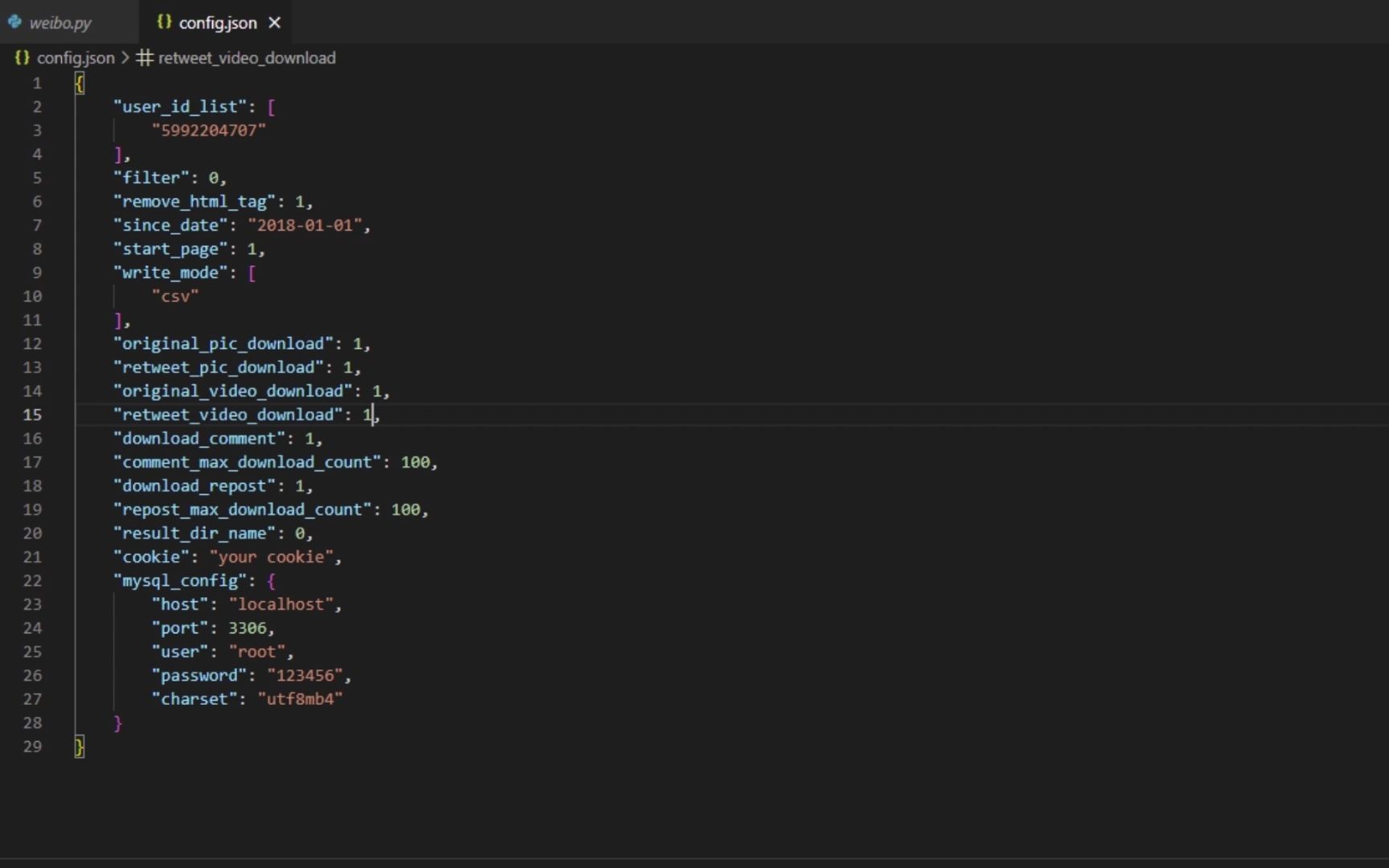1389x868 pixels.
Task: Click the "filter" key on line 5
Action: pyautogui.click(x=151, y=178)
